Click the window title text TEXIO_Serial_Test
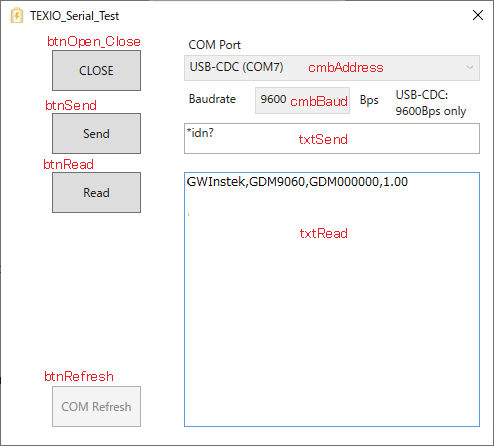This screenshot has width=495, height=446. click(74, 16)
